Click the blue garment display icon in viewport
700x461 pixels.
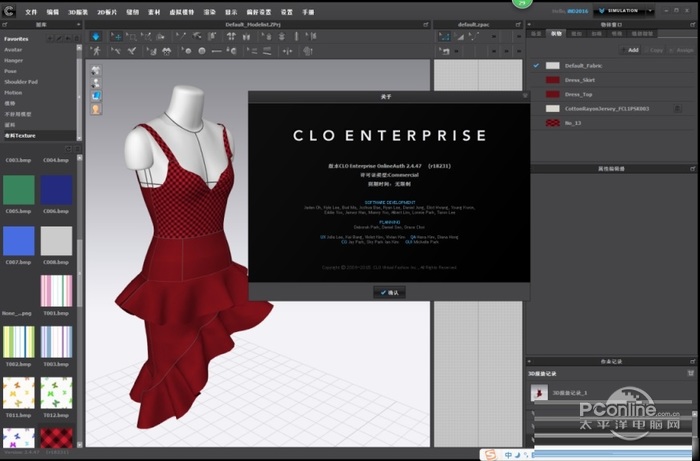(x=95, y=95)
